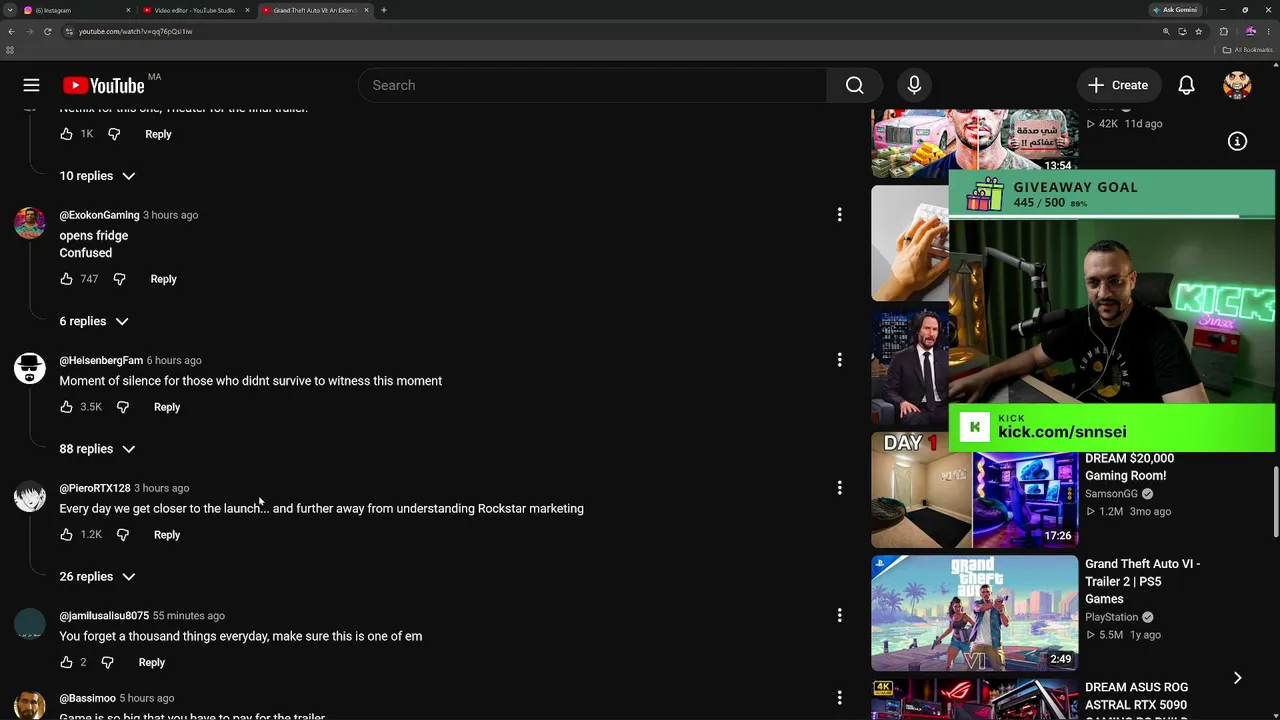Open the tab search dropdown arrow
This screenshot has height=720, width=1280.
click(10, 10)
